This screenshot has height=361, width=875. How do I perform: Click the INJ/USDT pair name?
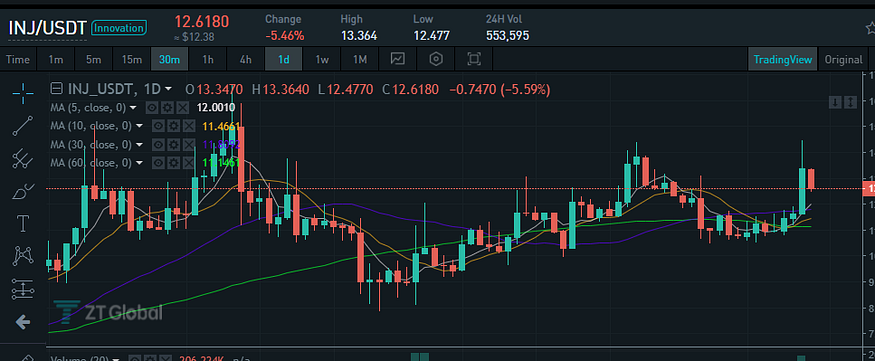tap(47, 28)
